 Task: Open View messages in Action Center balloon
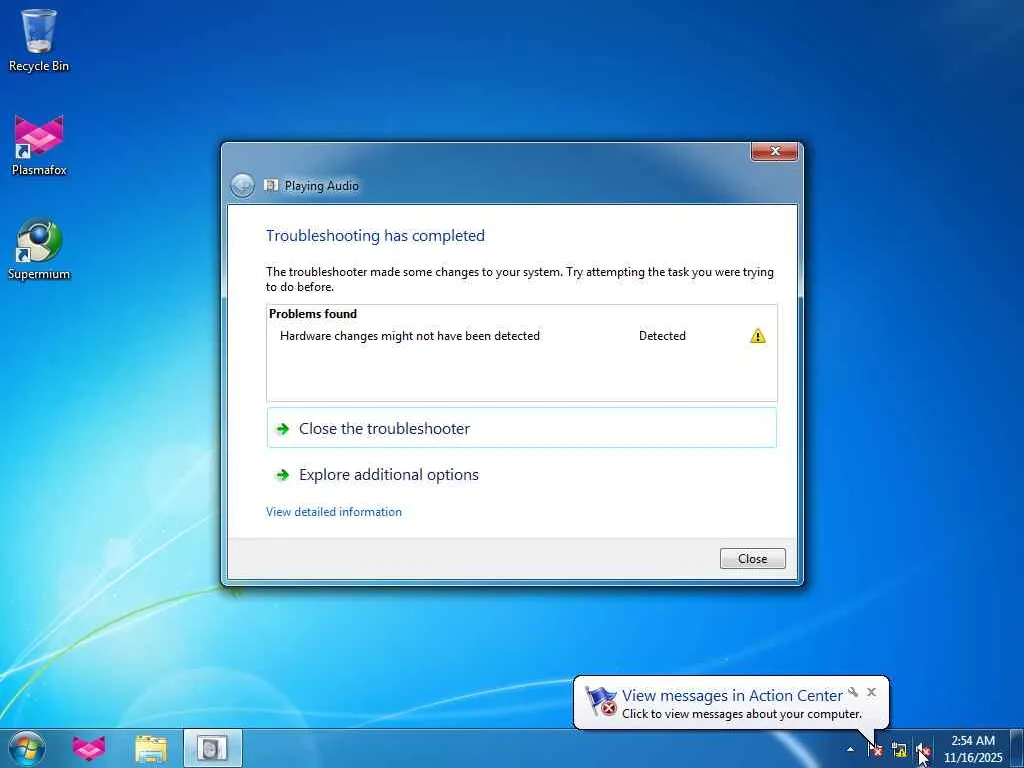click(731, 696)
